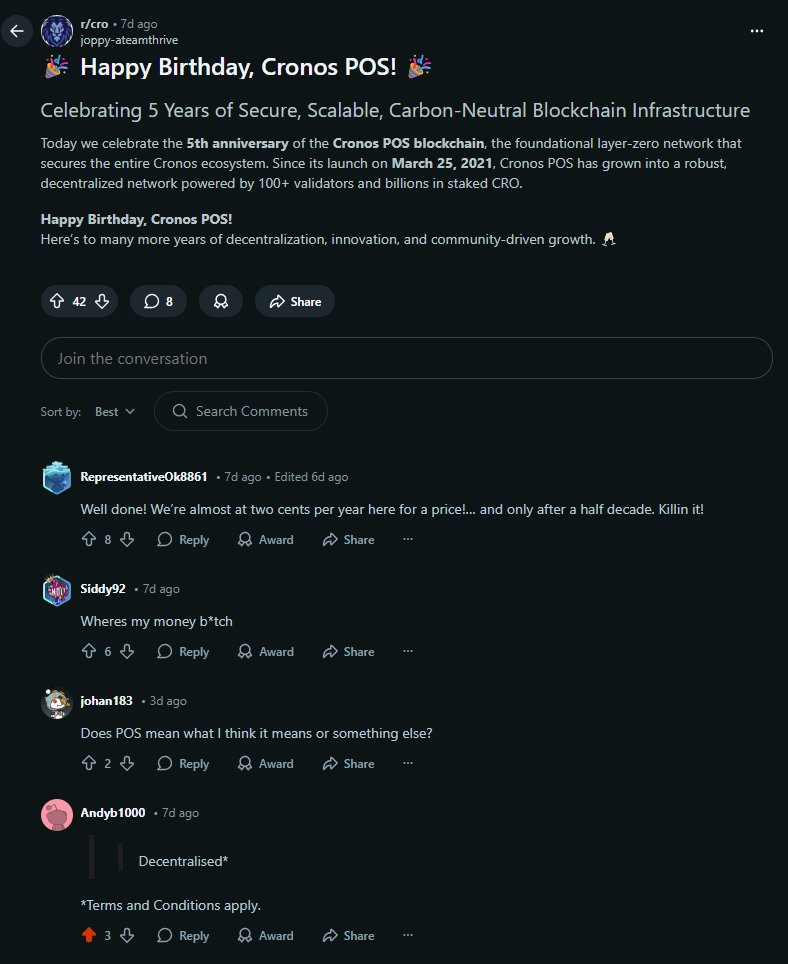Open the post's three-dot options menu
The image size is (788, 964).
coord(757,31)
